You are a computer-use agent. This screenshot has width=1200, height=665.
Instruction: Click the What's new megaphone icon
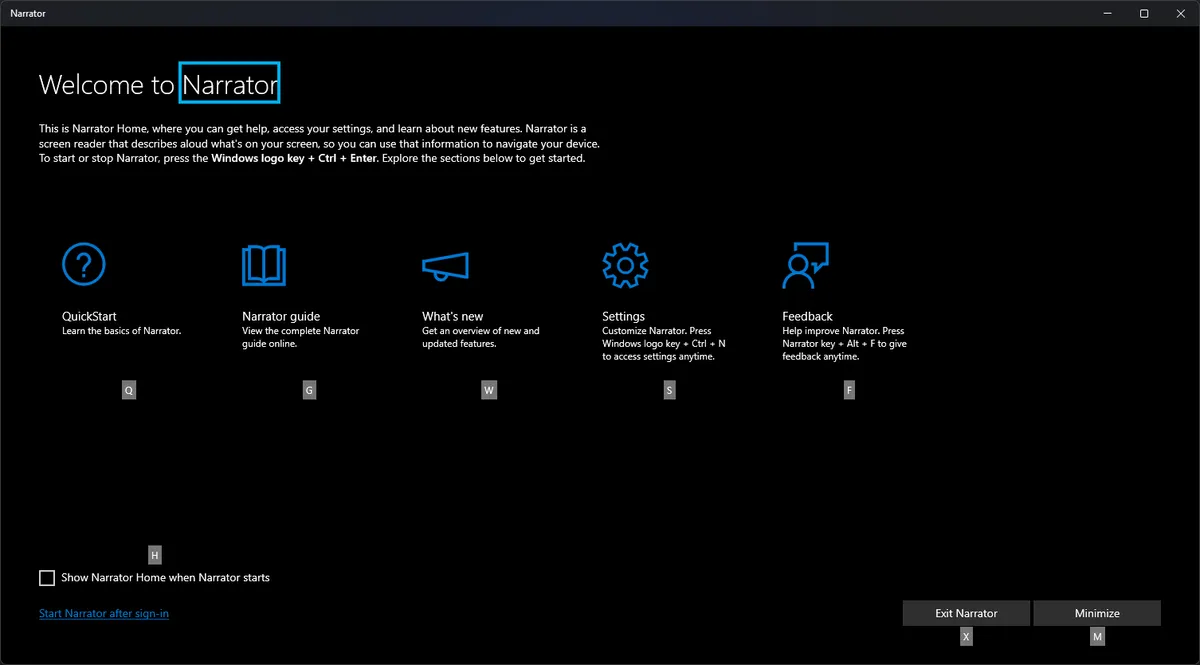pyautogui.click(x=445, y=263)
